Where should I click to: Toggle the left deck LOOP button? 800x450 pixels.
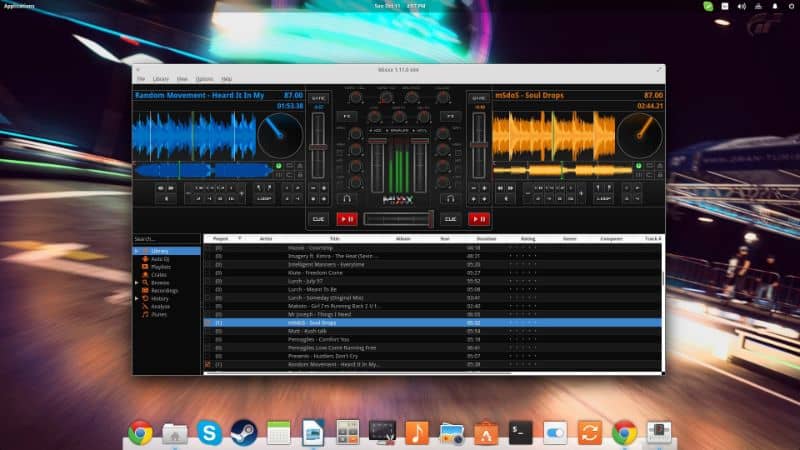(265, 198)
